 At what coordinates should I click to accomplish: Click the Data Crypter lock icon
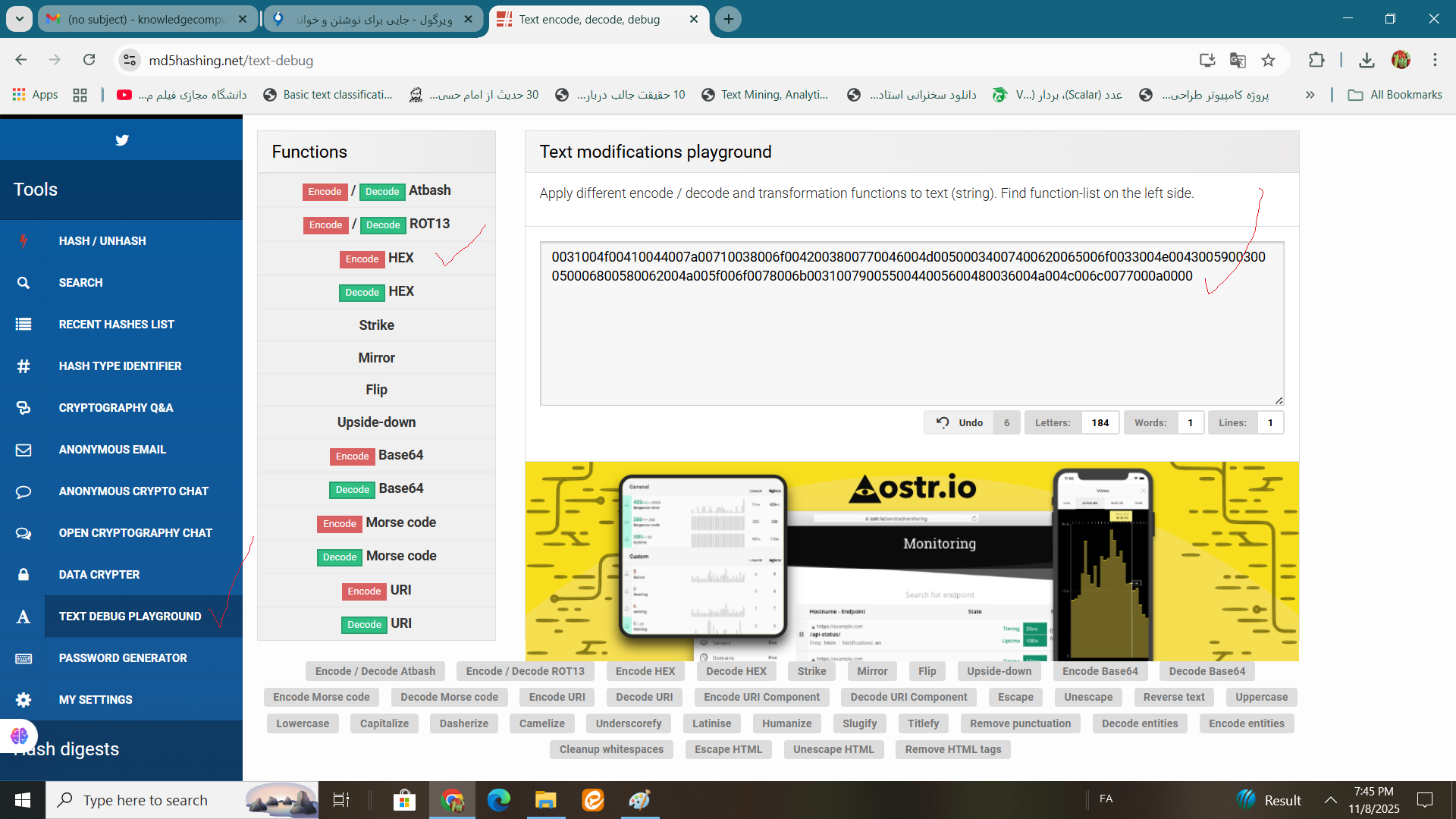click(x=24, y=575)
